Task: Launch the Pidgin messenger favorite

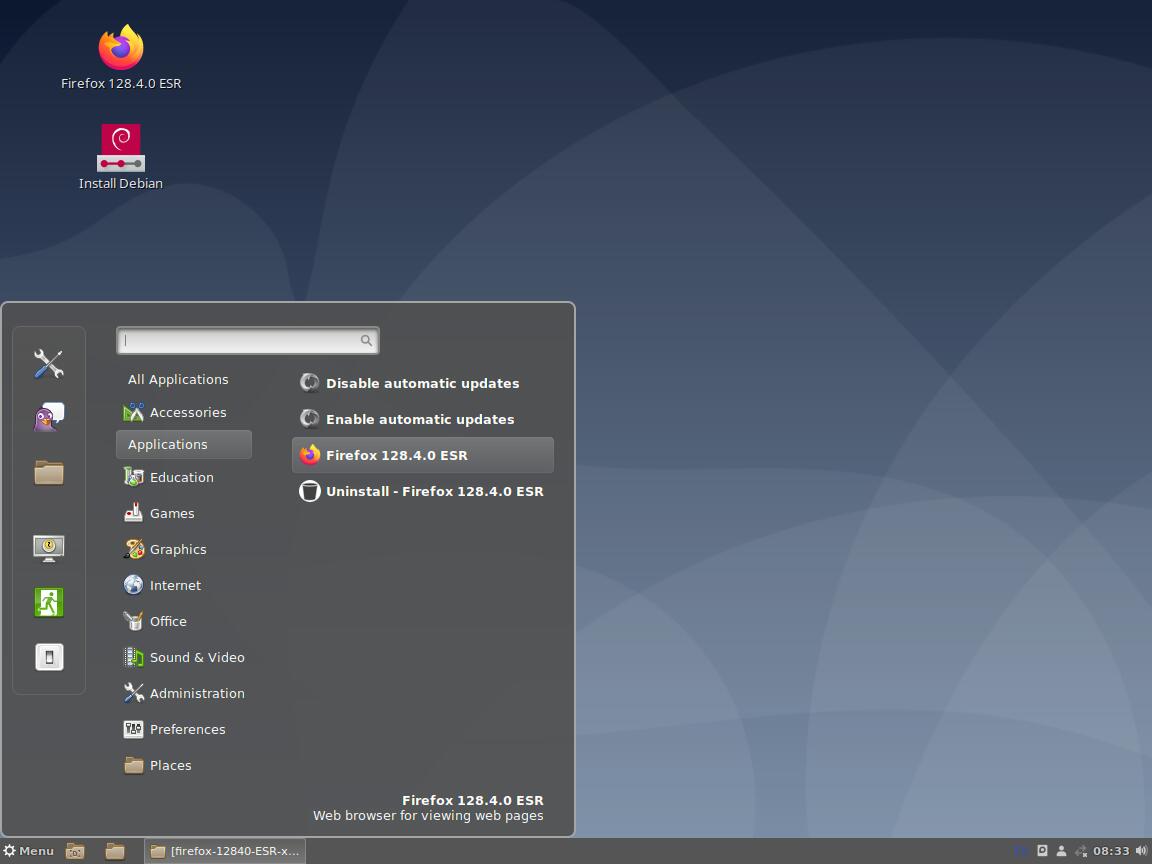Action: click(x=48, y=417)
